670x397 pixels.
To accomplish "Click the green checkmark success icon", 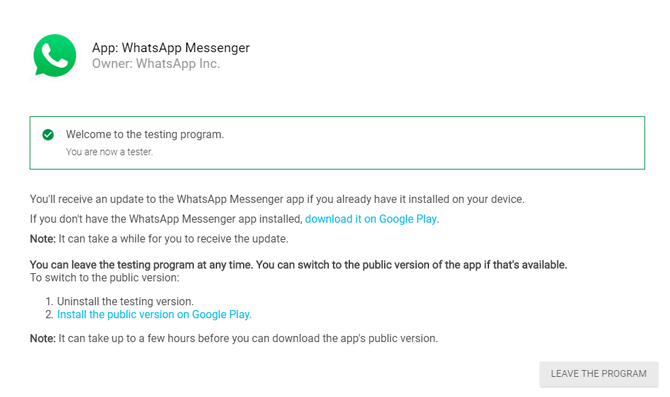I will [x=48, y=135].
